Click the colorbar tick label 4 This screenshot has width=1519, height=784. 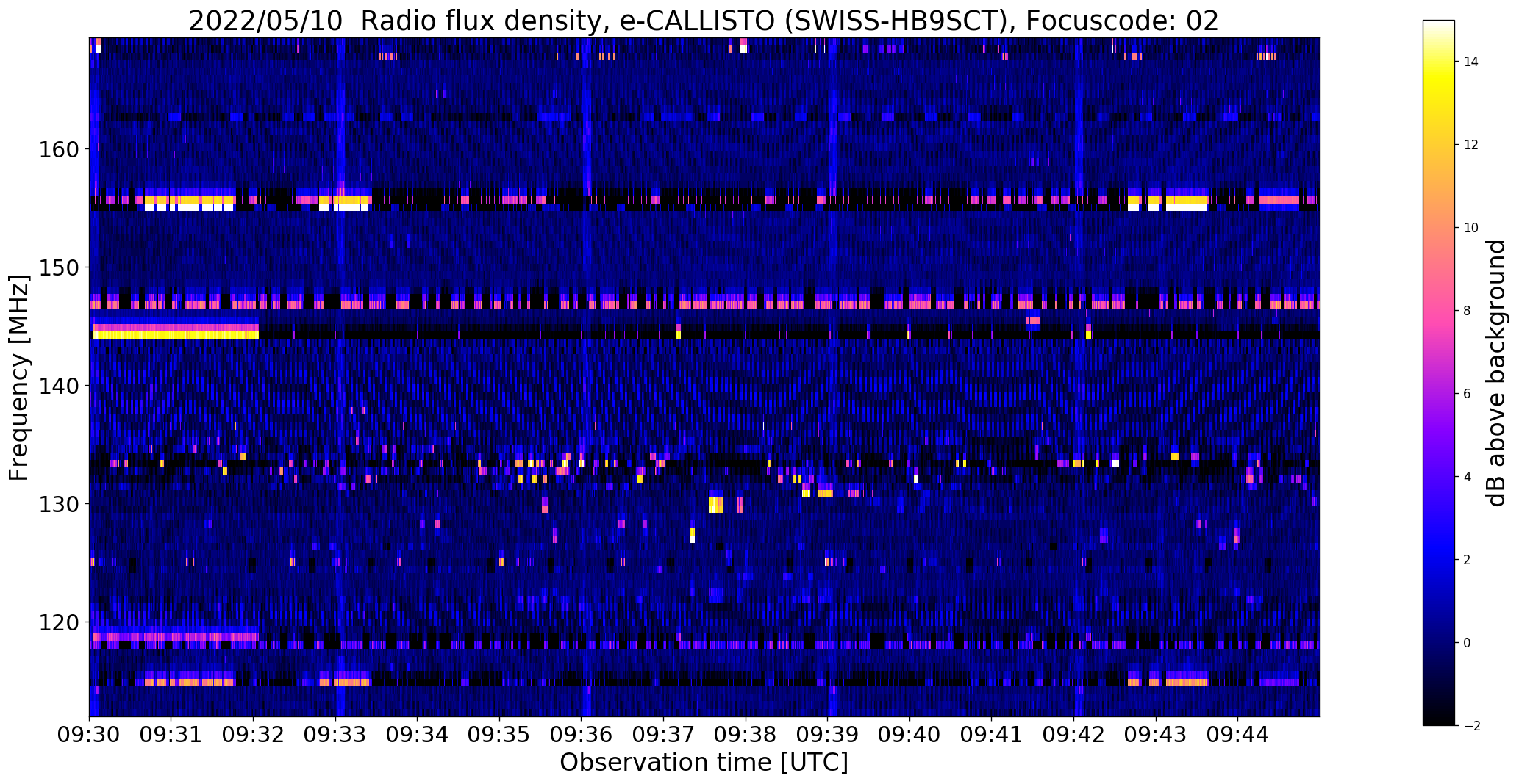pos(1468,477)
